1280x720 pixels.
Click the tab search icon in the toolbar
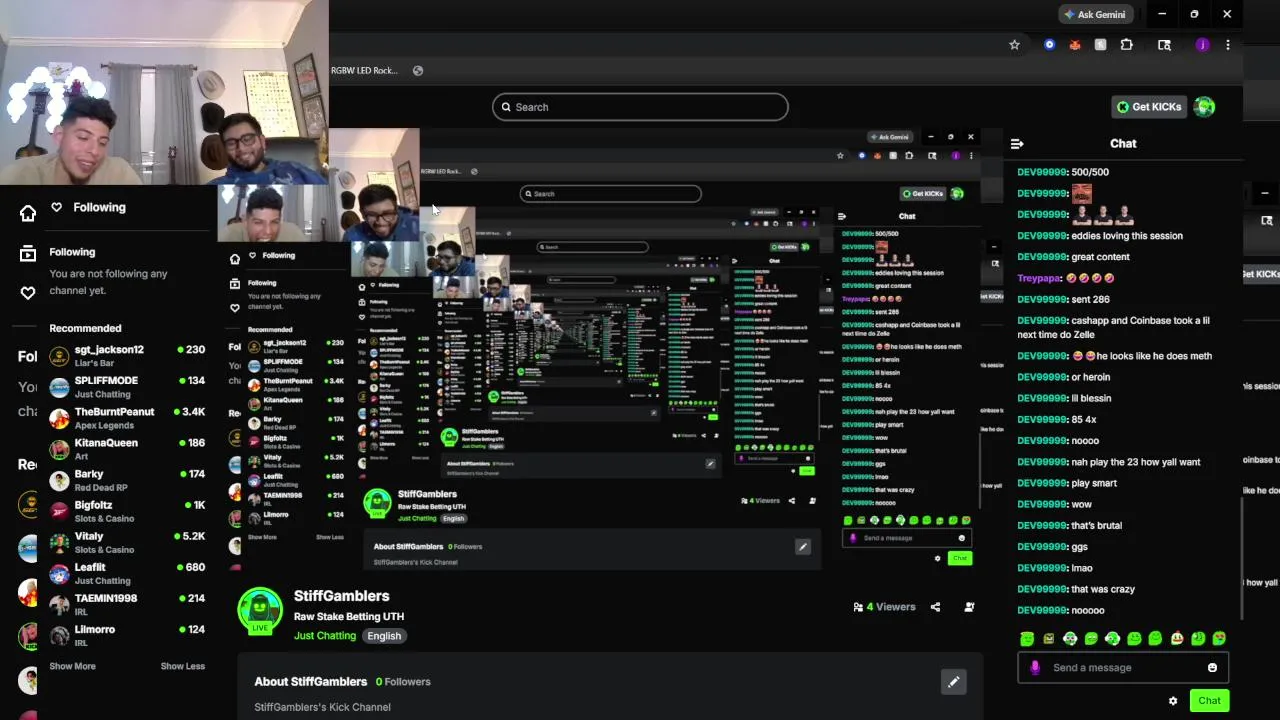[1164, 45]
